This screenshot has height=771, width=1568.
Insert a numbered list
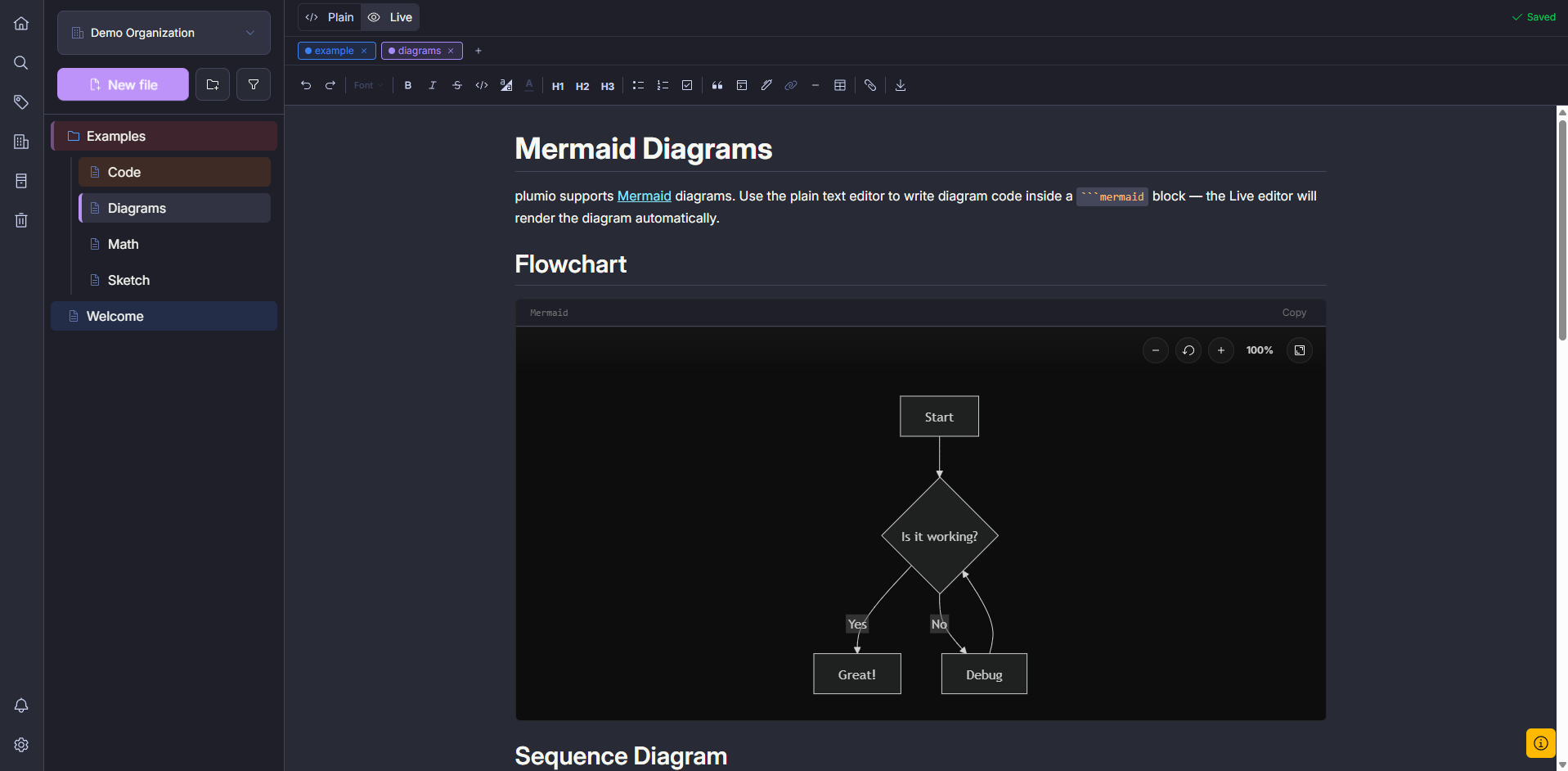[x=663, y=85]
